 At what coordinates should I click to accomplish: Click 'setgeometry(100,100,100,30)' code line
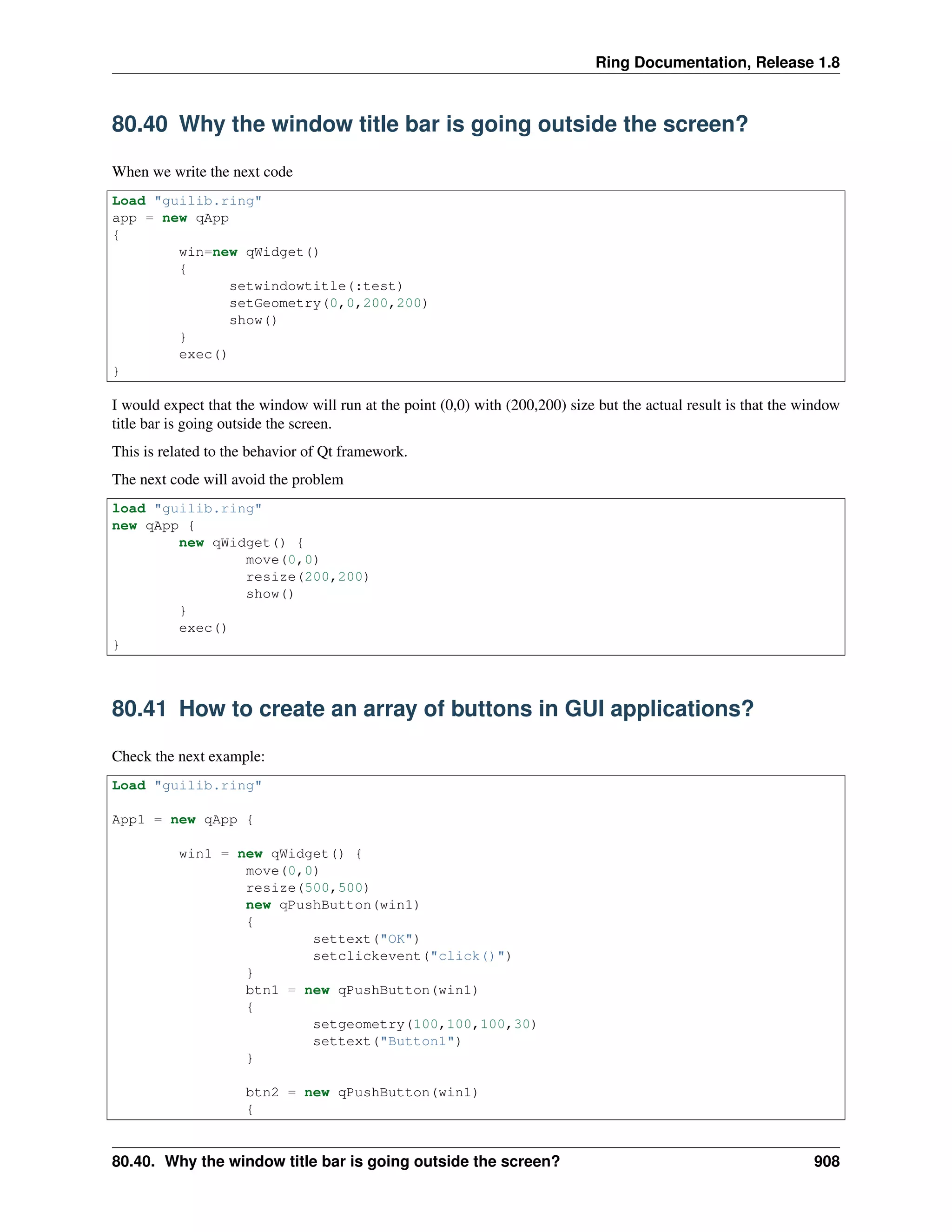(x=424, y=1024)
